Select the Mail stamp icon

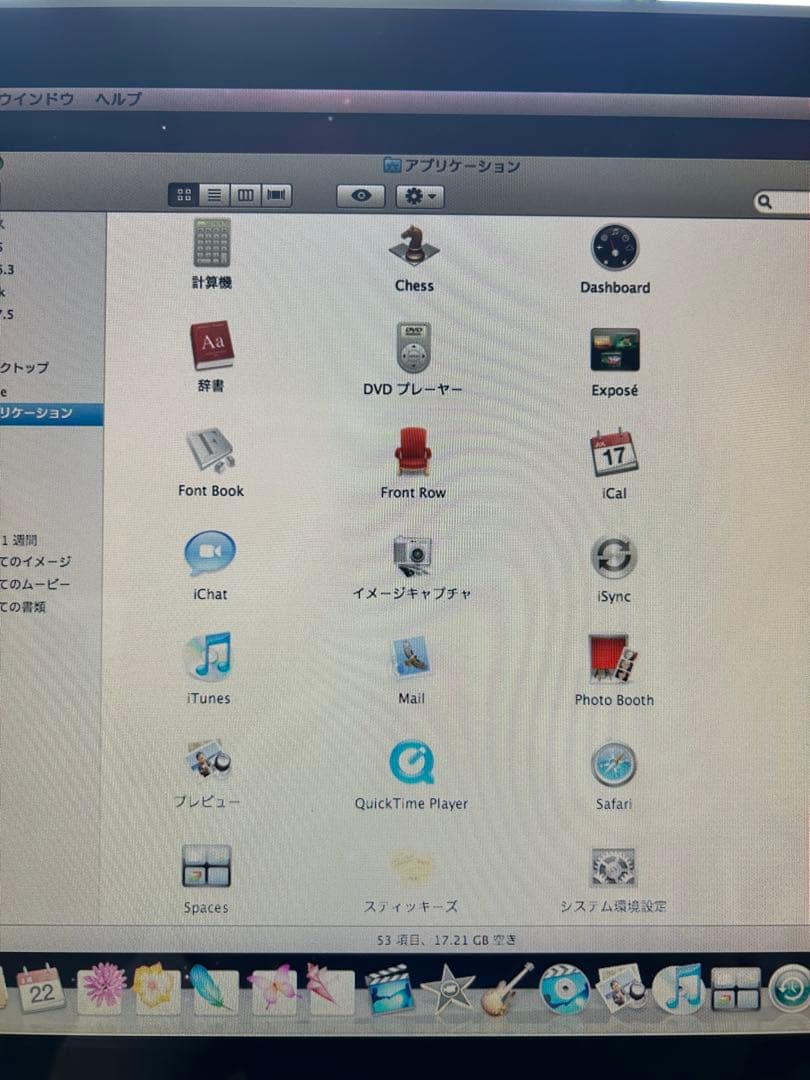click(411, 657)
